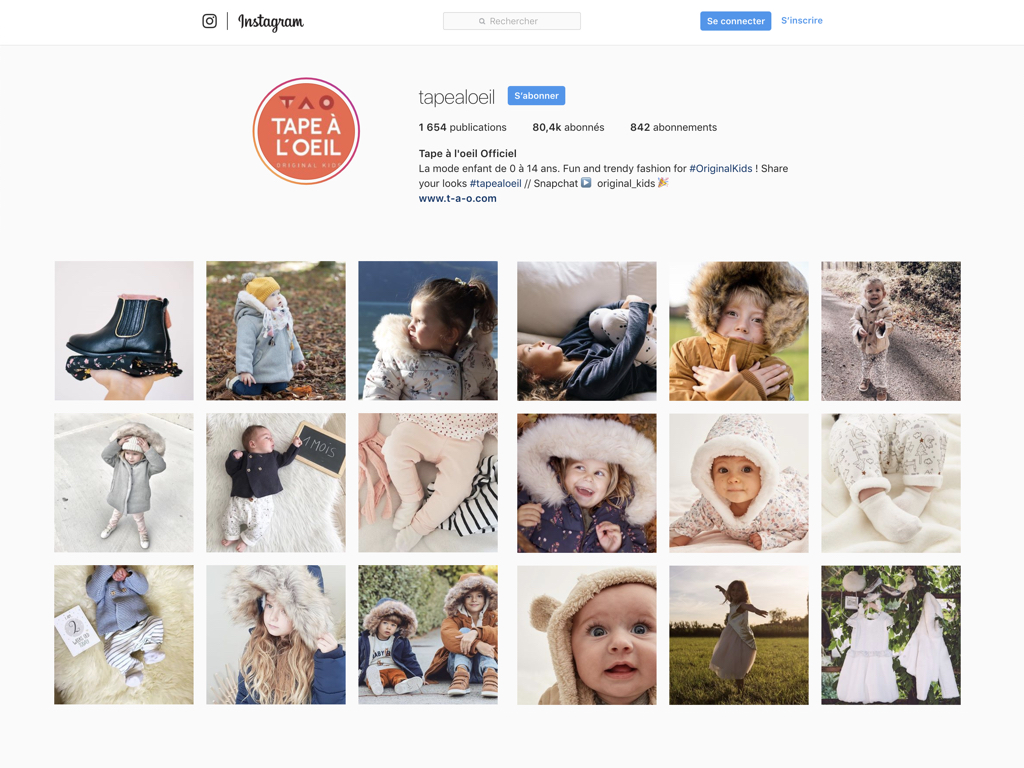Open the baby with 1 MOIS chalkboard post
Screen dimensions: 1024x768
[276, 483]
